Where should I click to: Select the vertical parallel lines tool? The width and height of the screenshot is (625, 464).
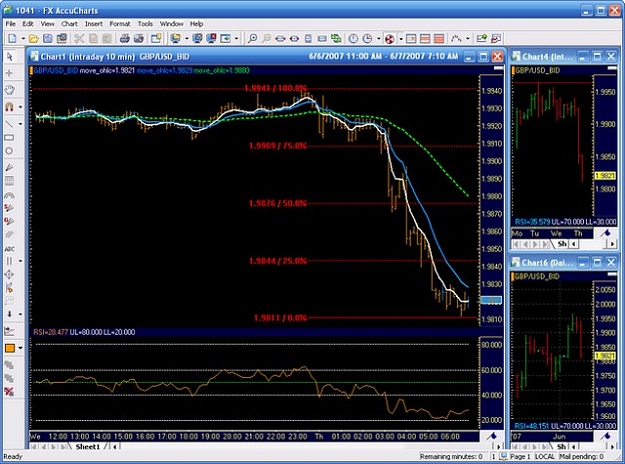[9, 261]
